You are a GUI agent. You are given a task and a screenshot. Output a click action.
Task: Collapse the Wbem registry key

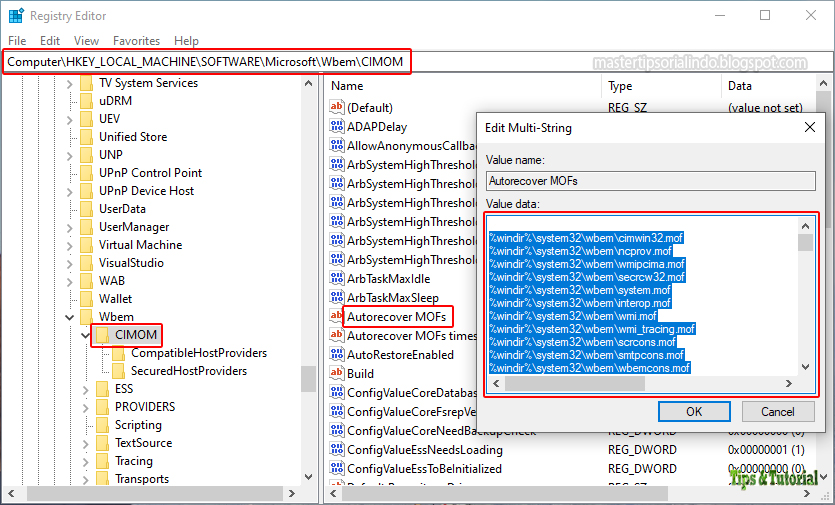tap(69, 317)
